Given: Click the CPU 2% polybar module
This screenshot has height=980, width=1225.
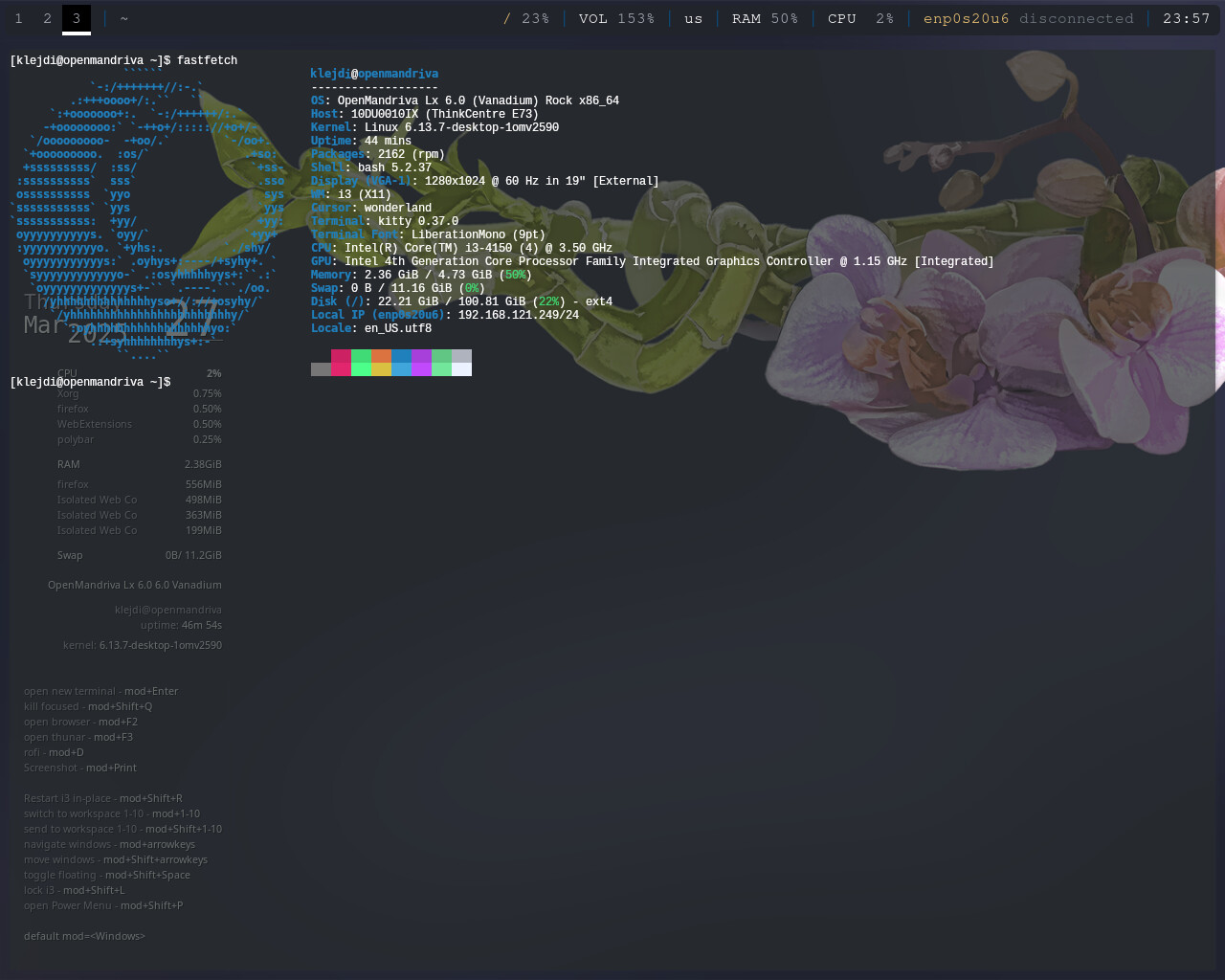Looking at the screenshot, I should 860,18.
